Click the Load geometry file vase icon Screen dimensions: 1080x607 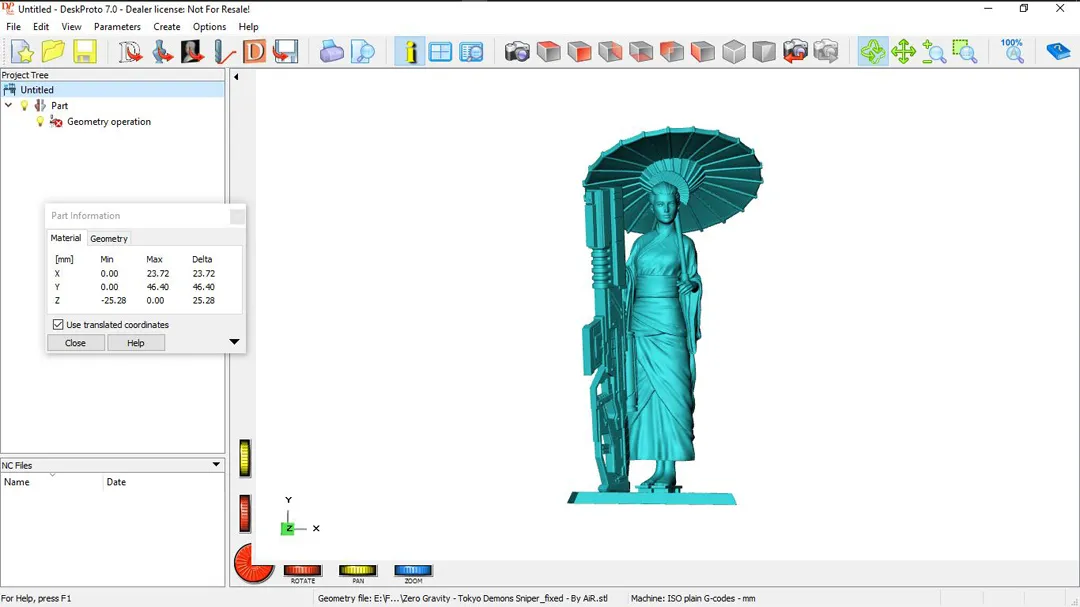click(161, 52)
